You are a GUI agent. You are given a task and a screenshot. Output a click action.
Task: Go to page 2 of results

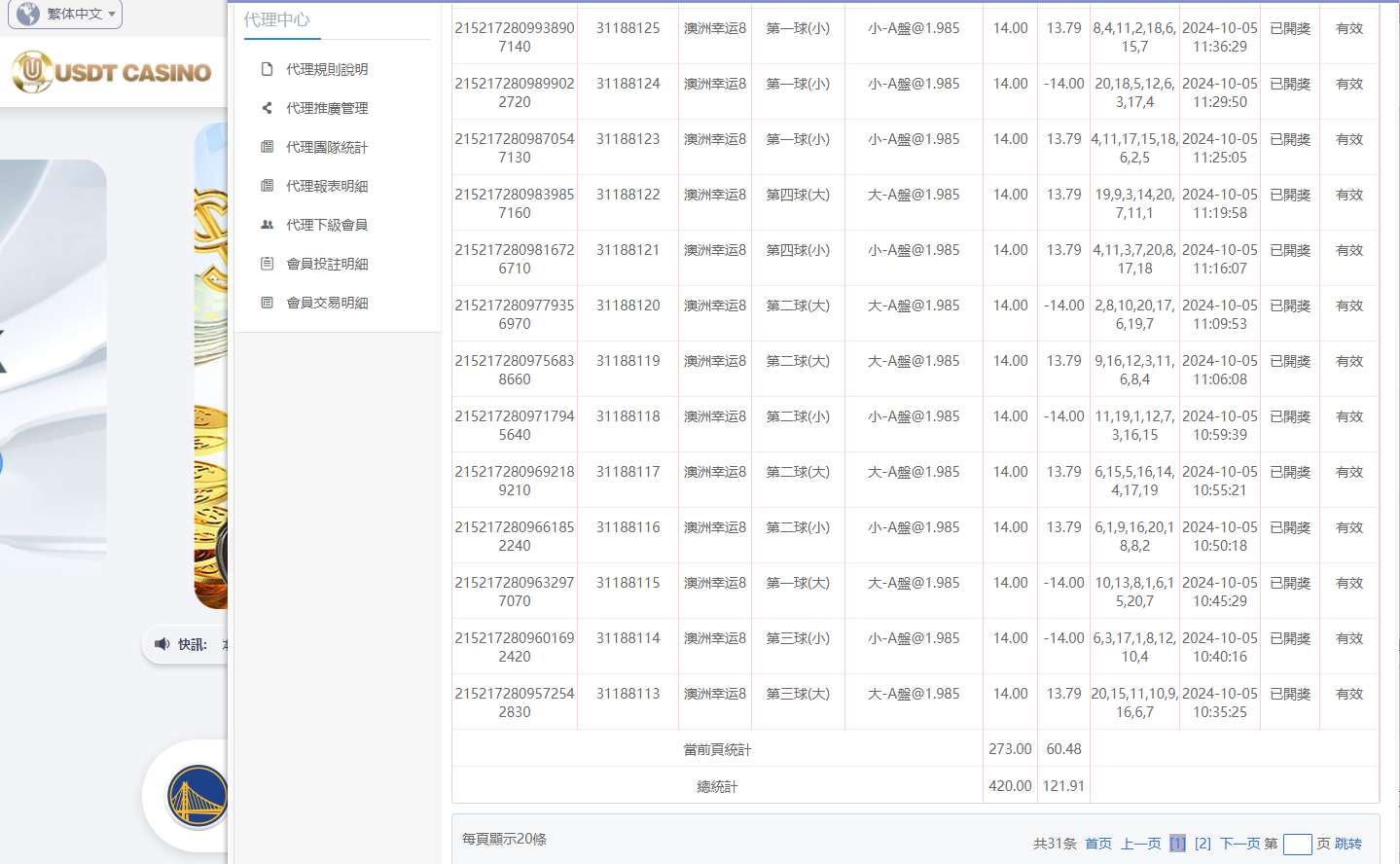(1203, 844)
